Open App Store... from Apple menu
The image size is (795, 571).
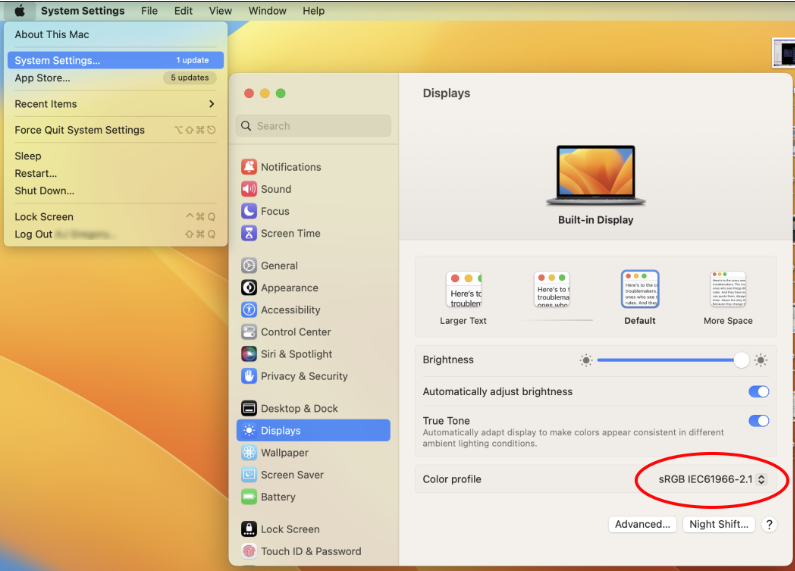tap(116, 78)
